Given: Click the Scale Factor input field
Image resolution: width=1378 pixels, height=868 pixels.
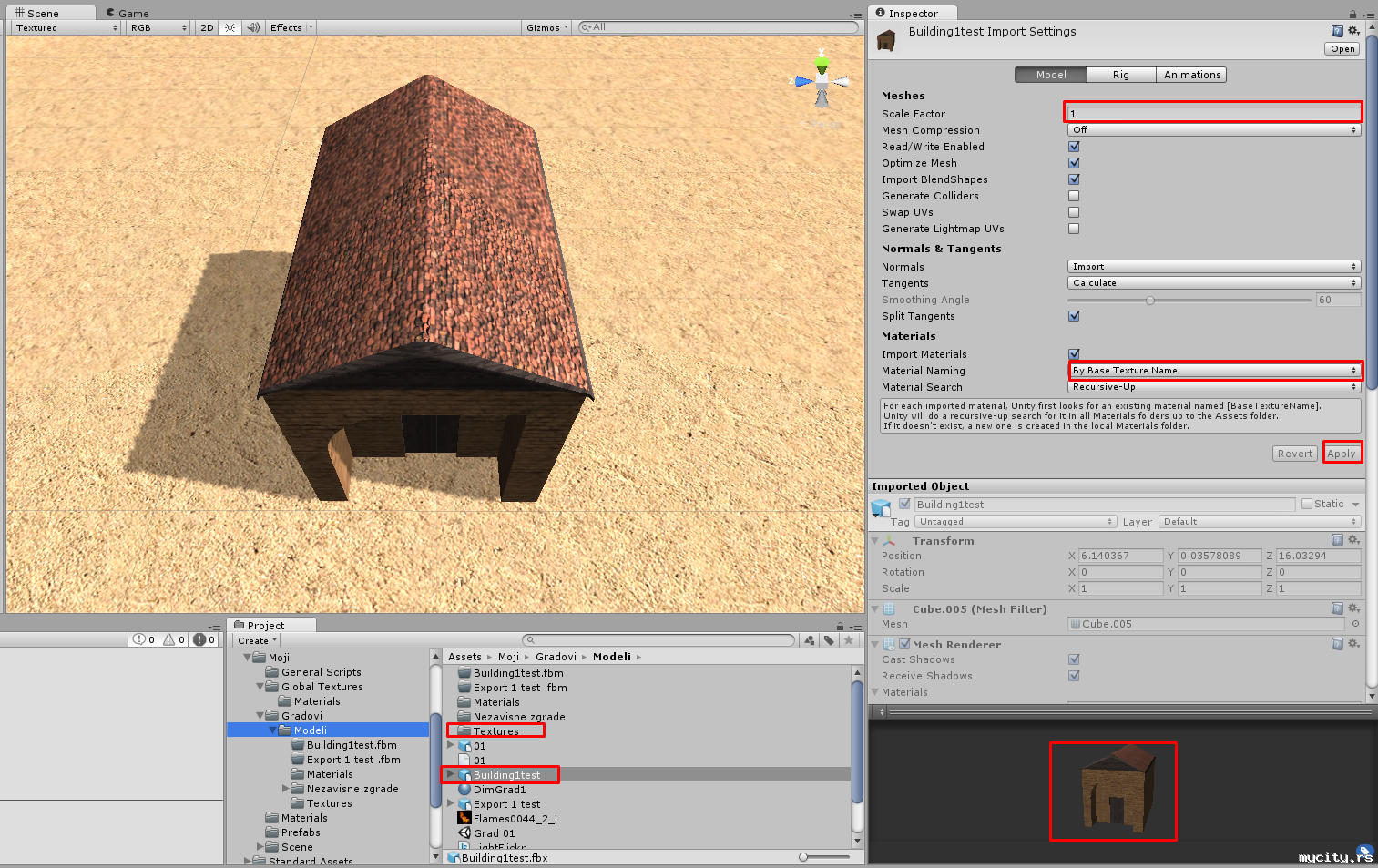Looking at the screenshot, I should pyautogui.click(x=1212, y=114).
